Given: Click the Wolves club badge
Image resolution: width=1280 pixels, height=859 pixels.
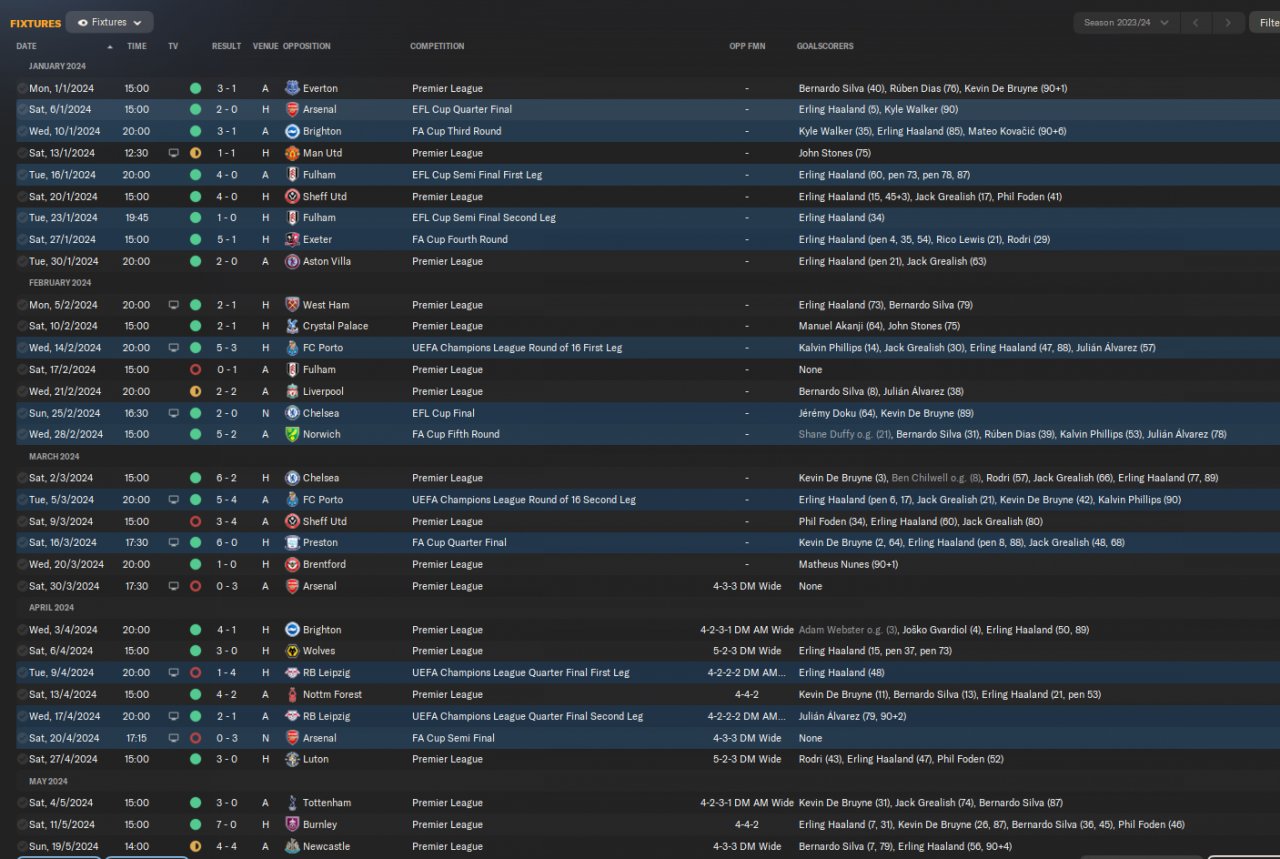Looking at the screenshot, I should point(292,651).
